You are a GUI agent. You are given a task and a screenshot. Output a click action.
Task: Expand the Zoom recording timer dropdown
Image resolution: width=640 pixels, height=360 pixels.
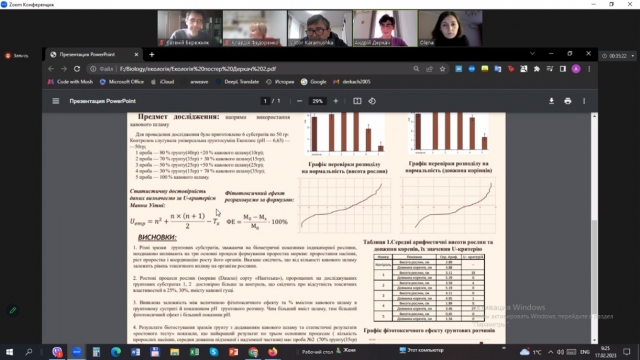click(633, 56)
